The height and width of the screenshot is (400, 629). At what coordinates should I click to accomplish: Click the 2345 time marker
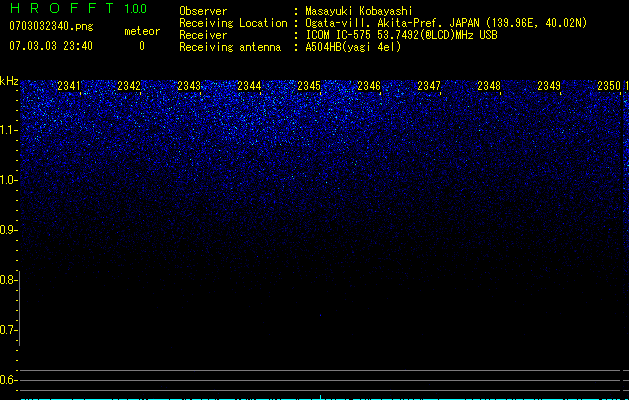[x=309, y=86]
